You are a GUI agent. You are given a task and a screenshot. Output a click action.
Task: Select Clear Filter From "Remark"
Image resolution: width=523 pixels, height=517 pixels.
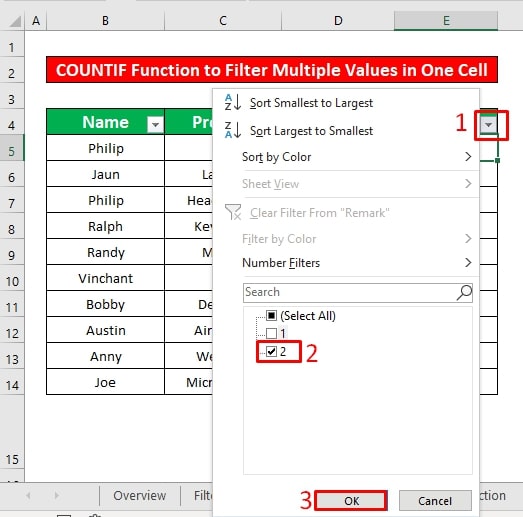[x=320, y=213]
